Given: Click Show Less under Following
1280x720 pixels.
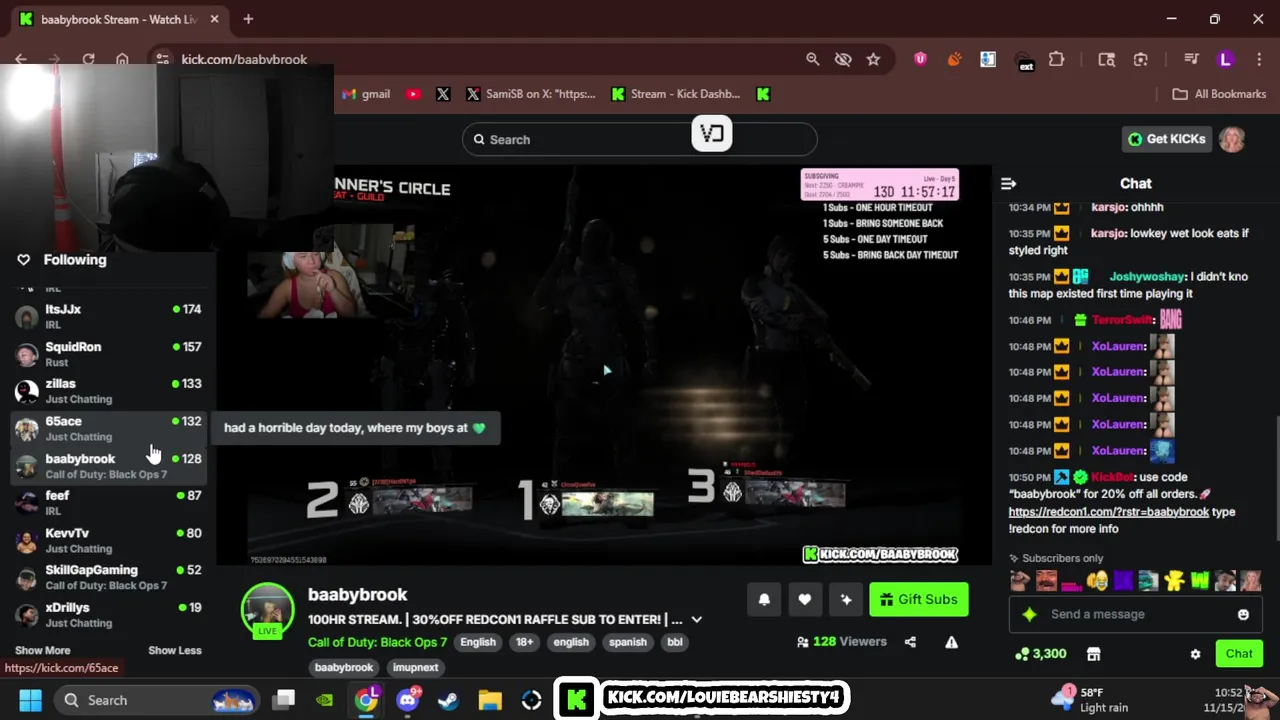Looking at the screenshot, I should (x=175, y=650).
